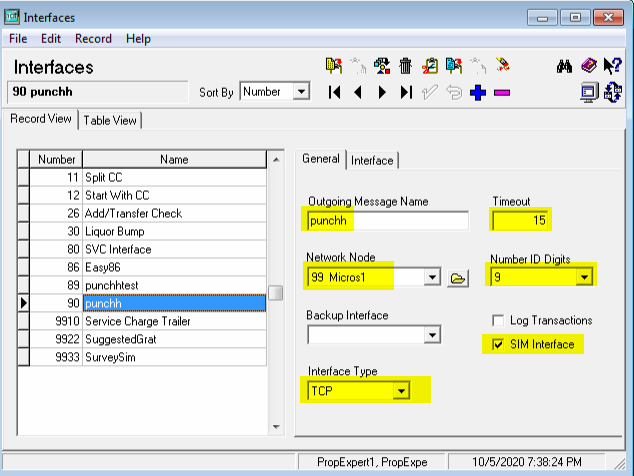Screen dimensions: 634x476
Task: Open the purple help book icon
Action: tap(589, 66)
